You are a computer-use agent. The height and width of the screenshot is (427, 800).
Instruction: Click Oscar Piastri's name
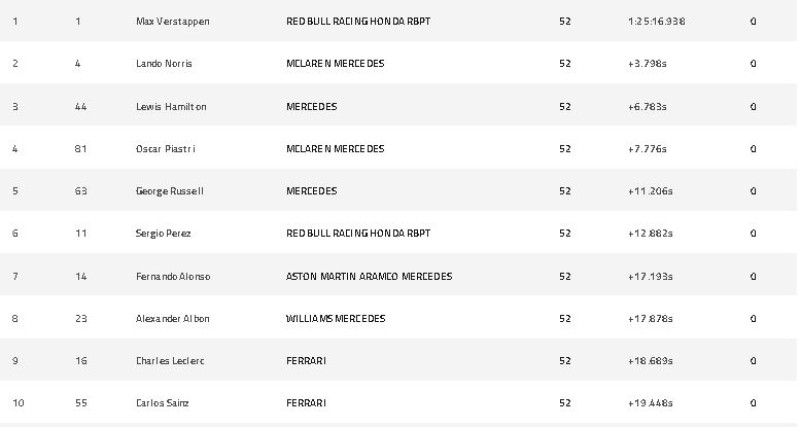coord(165,149)
